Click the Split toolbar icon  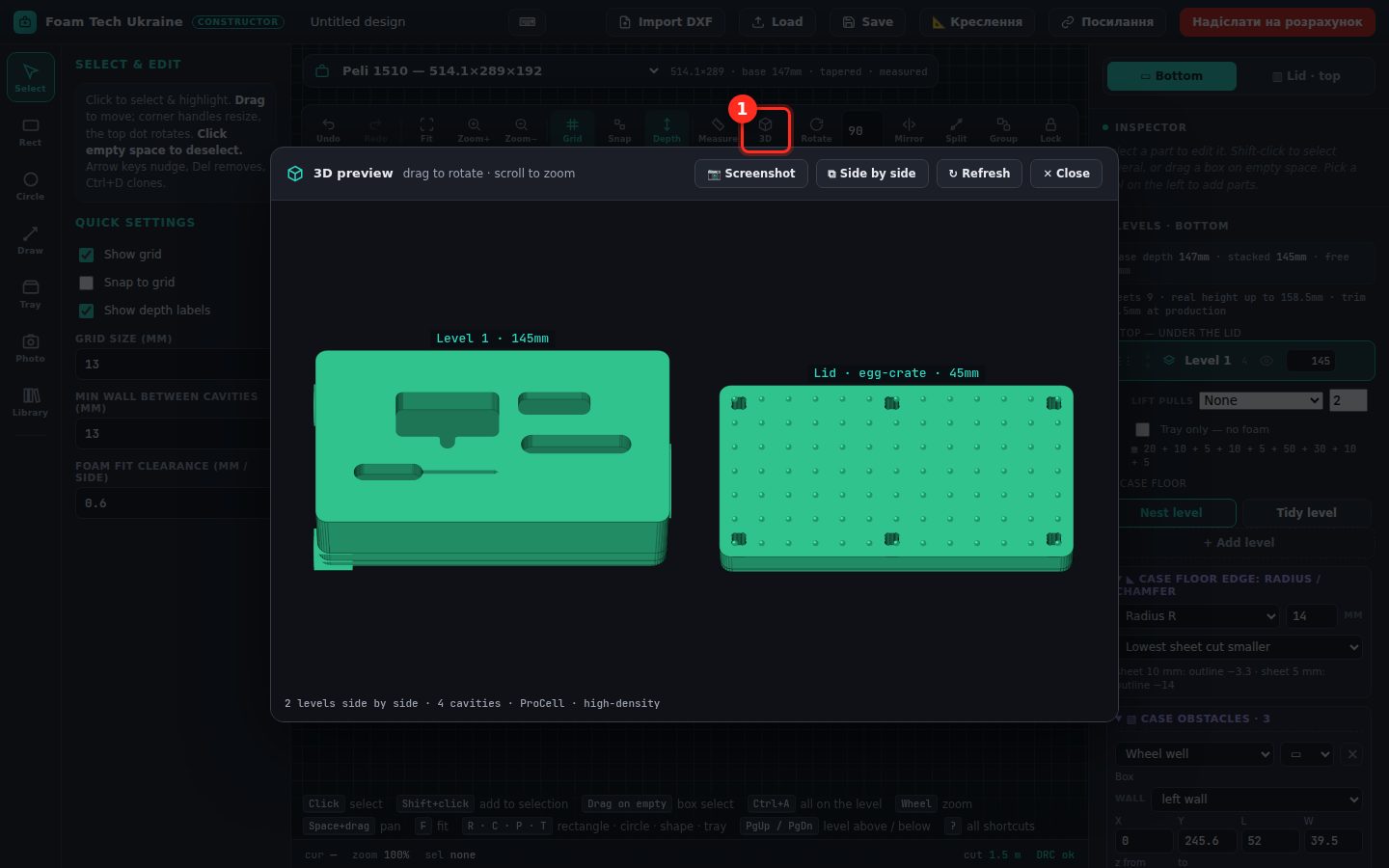(956, 129)
